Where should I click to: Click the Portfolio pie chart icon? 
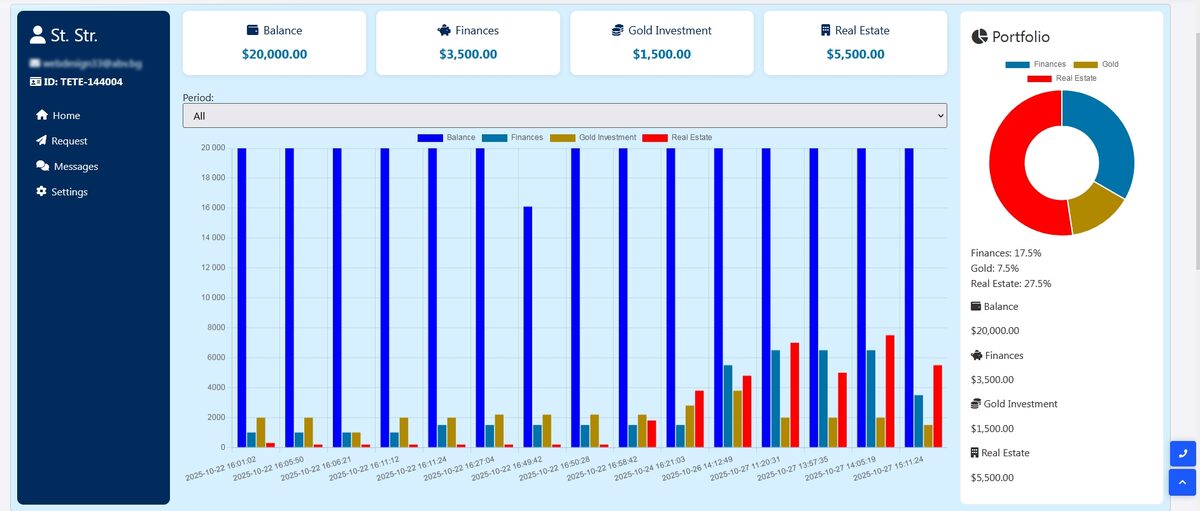point(980,37)
